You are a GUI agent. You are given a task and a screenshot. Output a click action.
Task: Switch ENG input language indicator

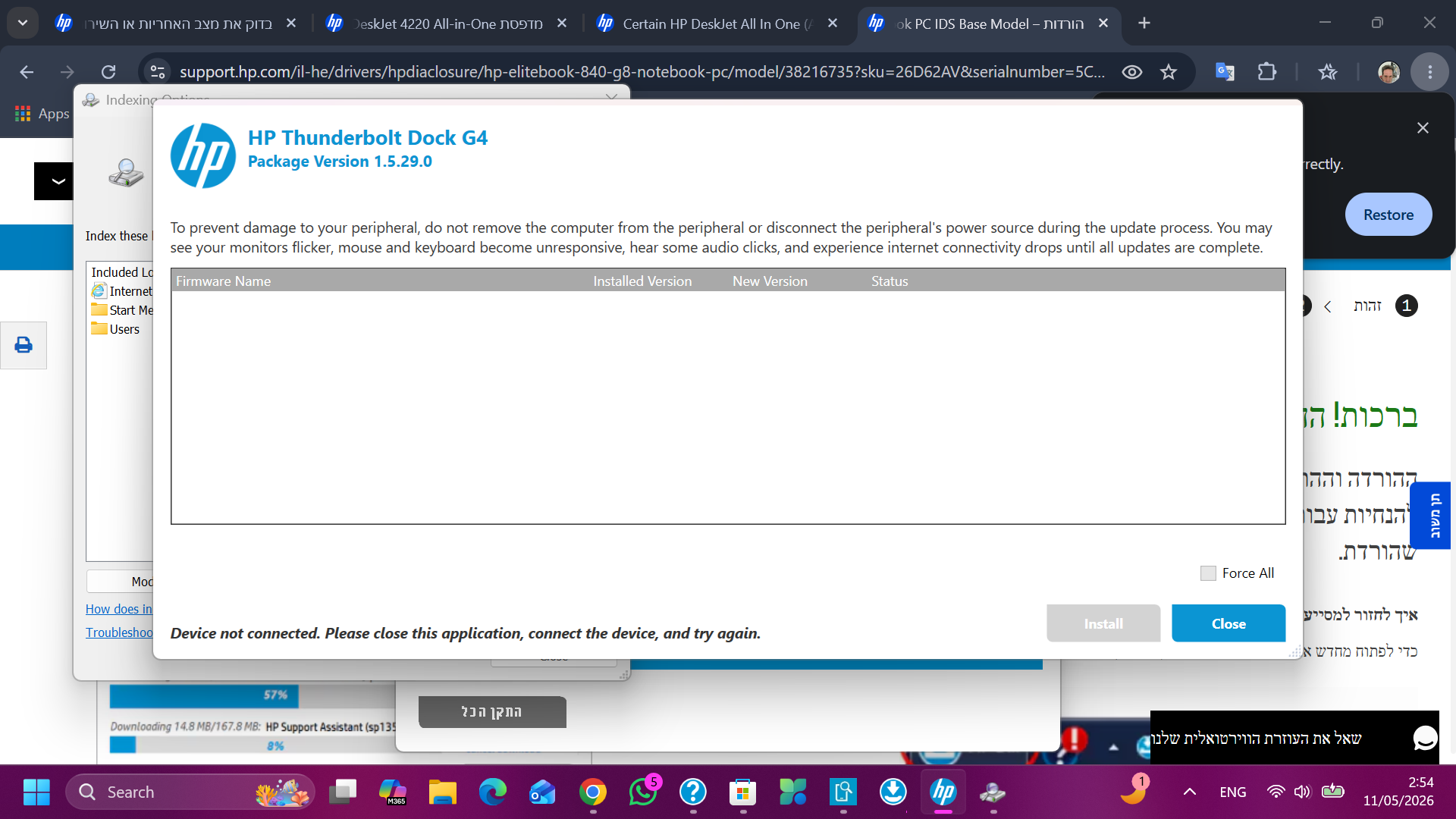coord(1233,792)
